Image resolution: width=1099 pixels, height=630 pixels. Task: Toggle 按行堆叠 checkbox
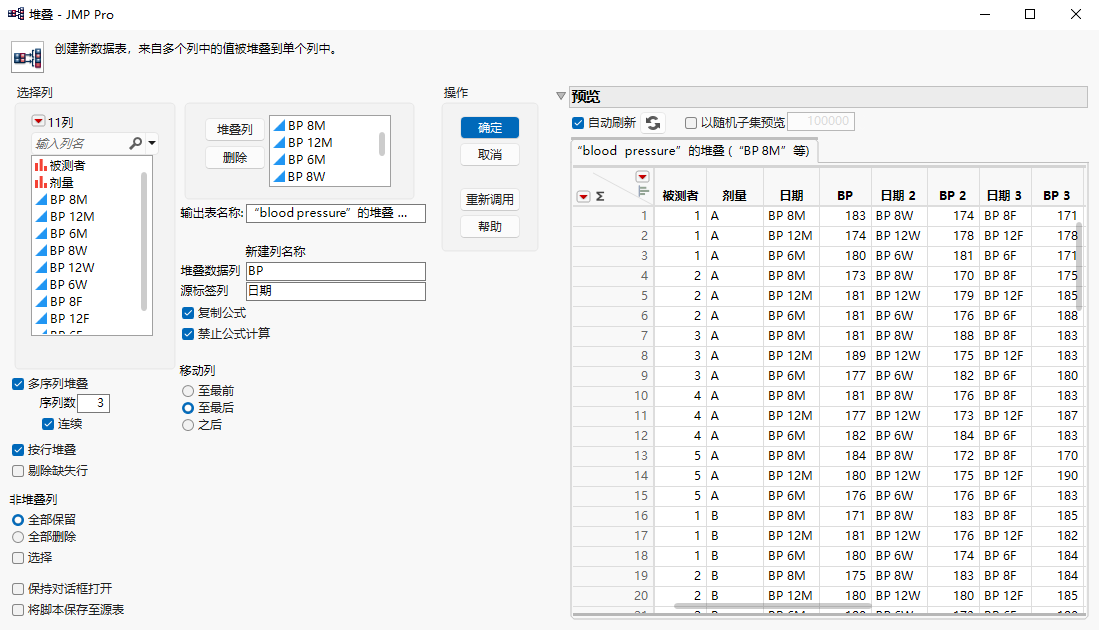pyautogui.click(x=18, y=450)
